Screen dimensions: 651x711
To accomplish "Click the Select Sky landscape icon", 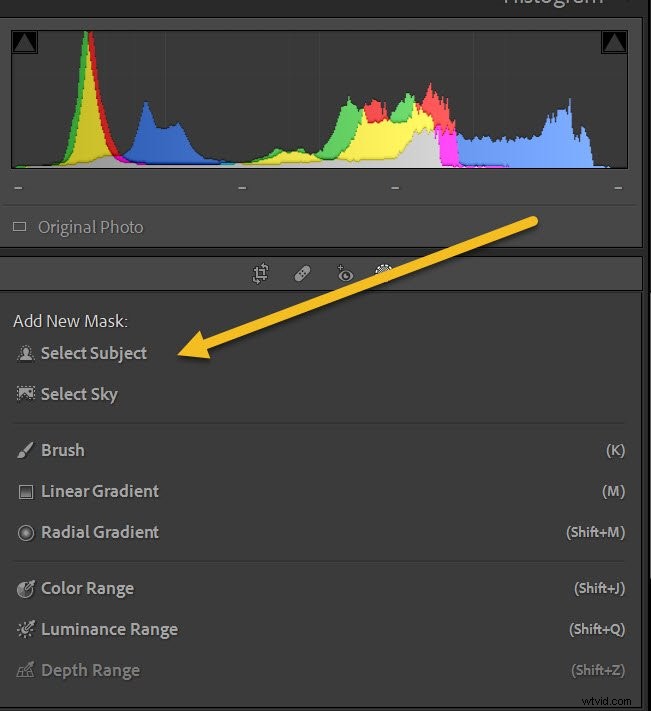I will click(25, 394).
